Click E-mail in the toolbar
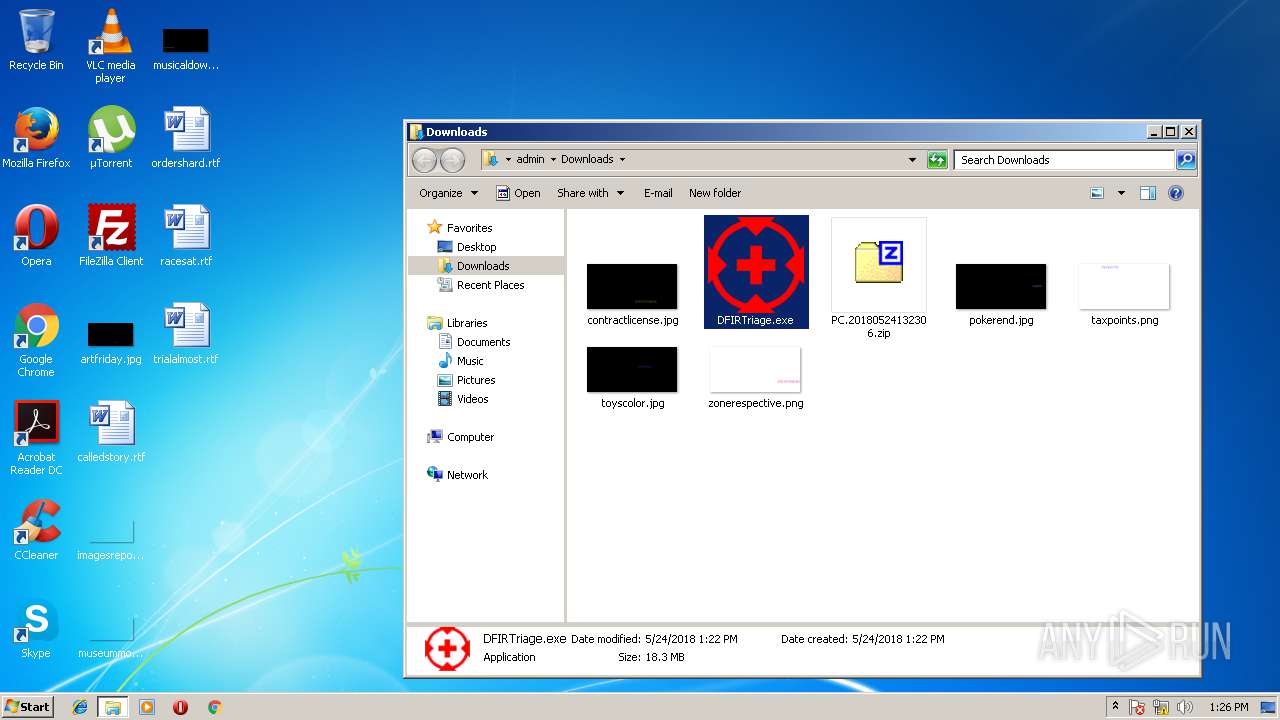Screen dimensions: 1280x720 click(658, 193)
